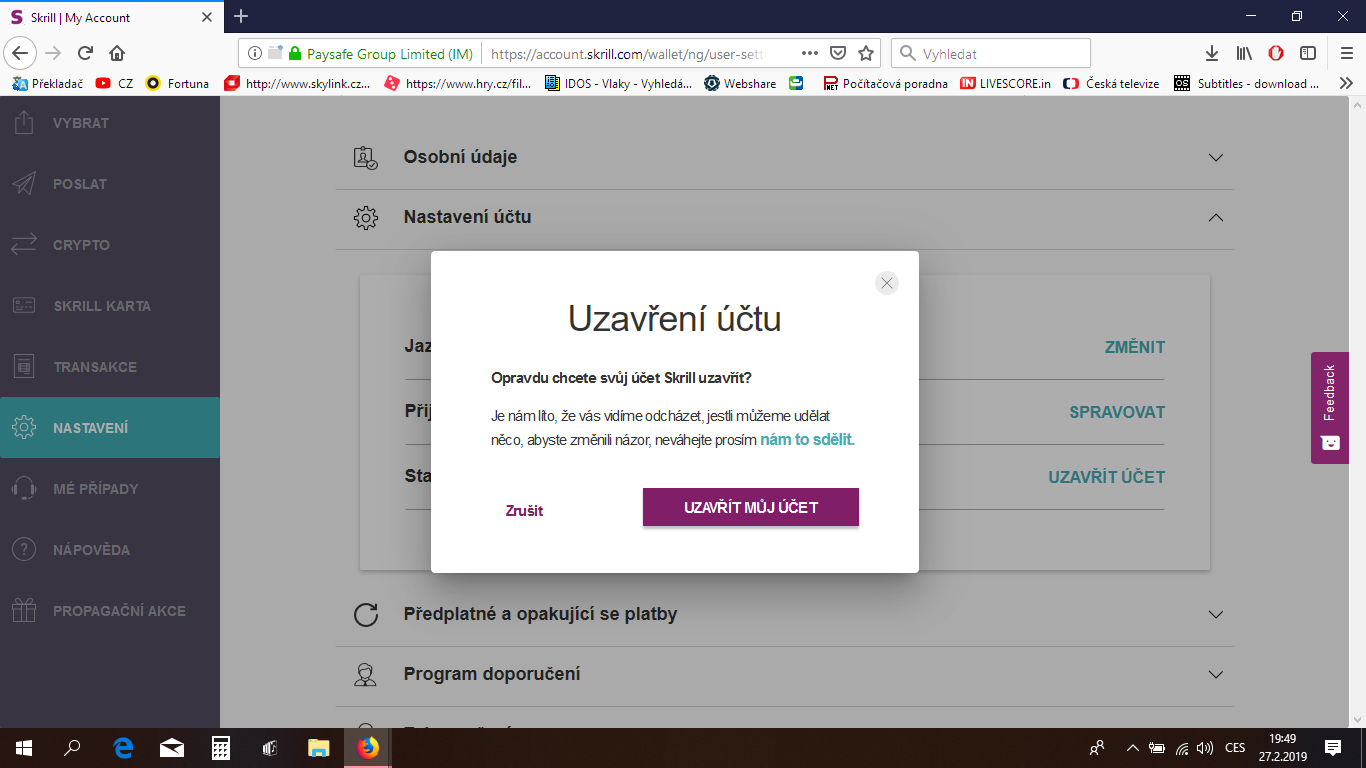Click the browser home icon
Screen dimensions: 1366x768
coord(117,53)
